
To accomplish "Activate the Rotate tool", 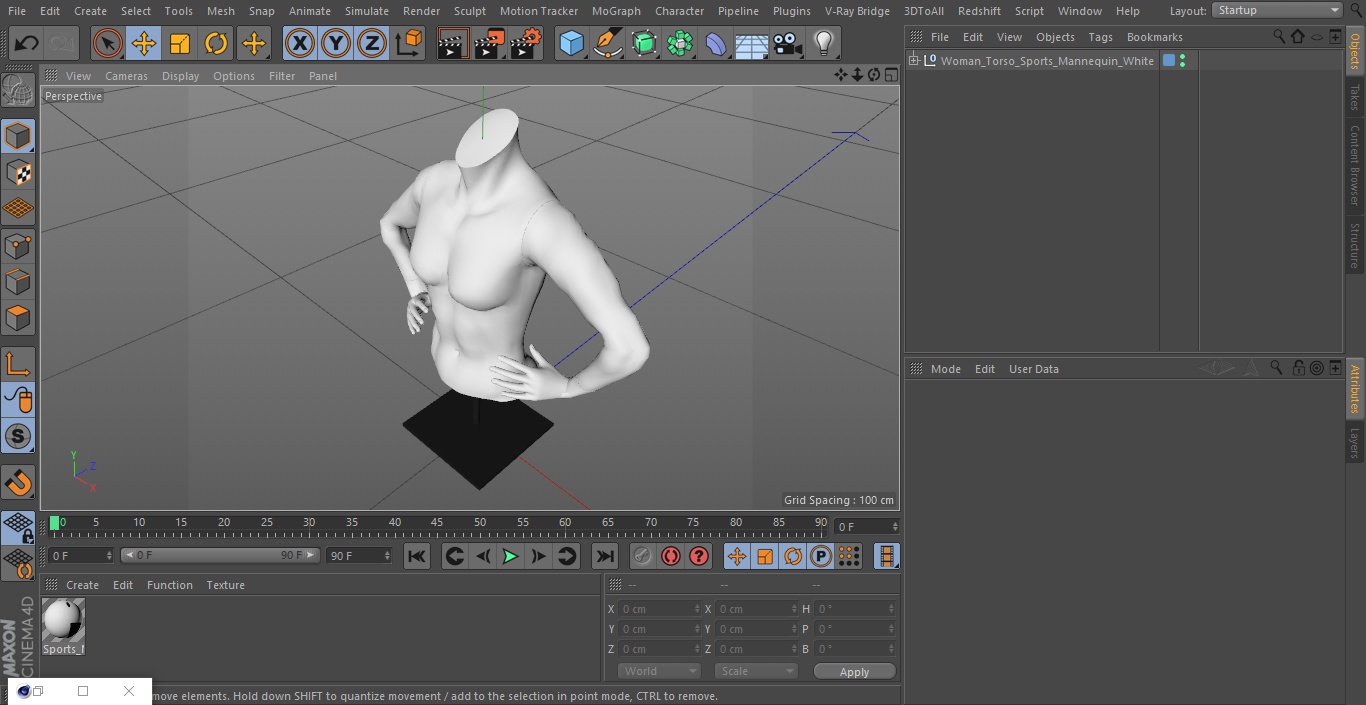I will [x=216, y=44].
